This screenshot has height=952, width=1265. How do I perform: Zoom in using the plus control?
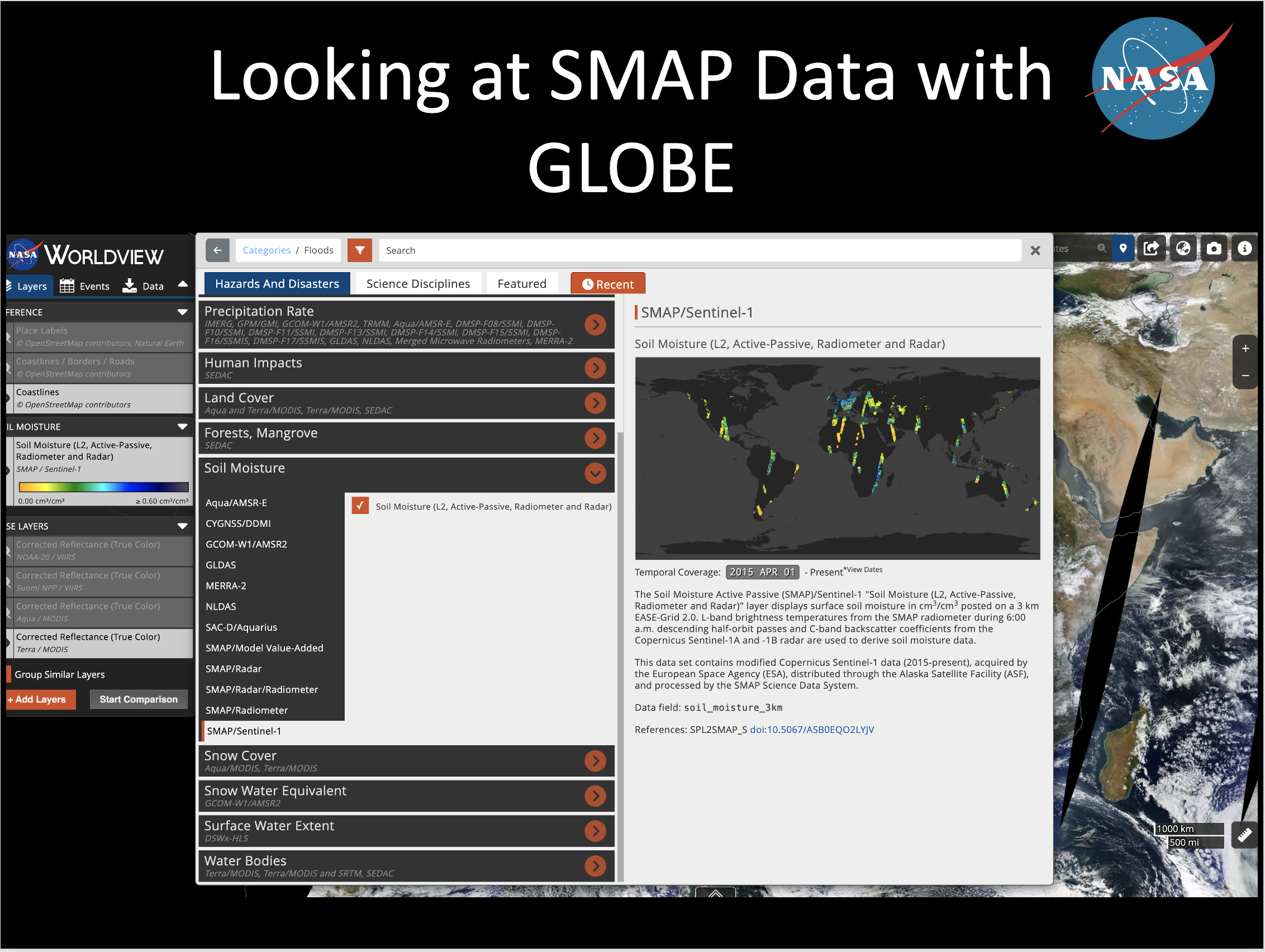pyautogui.click(x=1245, y=348)
